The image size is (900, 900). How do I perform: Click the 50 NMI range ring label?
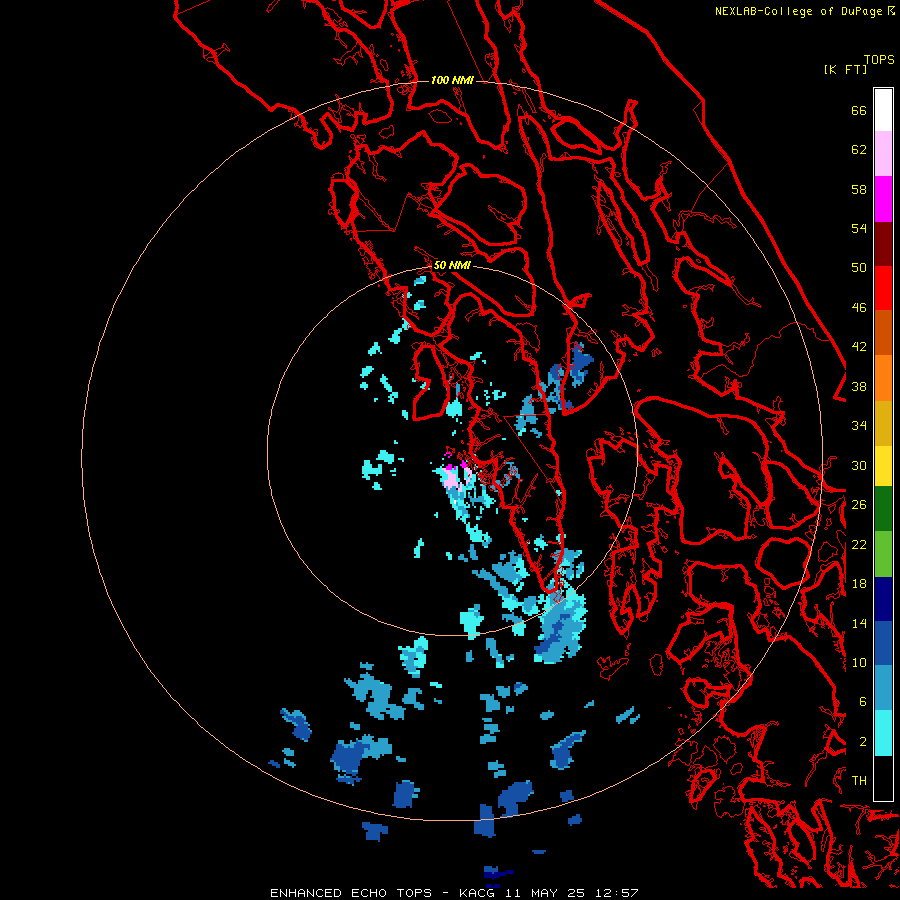pyautogui.click(x=452, y=265)
